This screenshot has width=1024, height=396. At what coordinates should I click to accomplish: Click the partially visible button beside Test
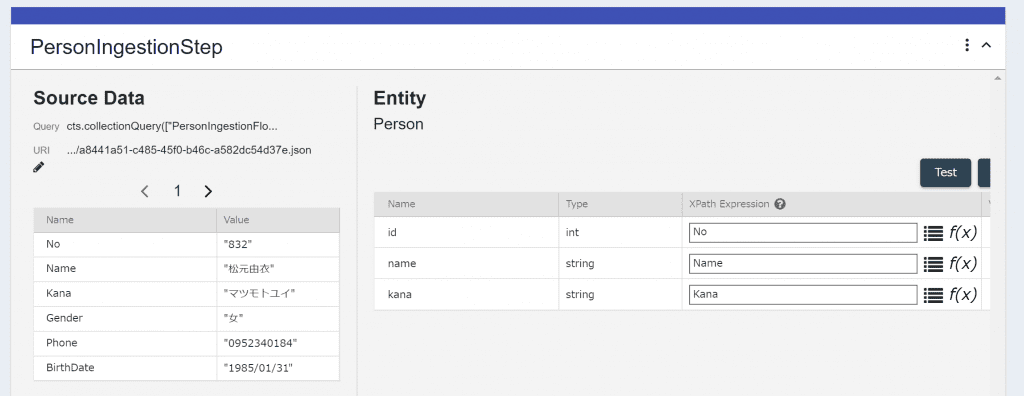(984, 173)
